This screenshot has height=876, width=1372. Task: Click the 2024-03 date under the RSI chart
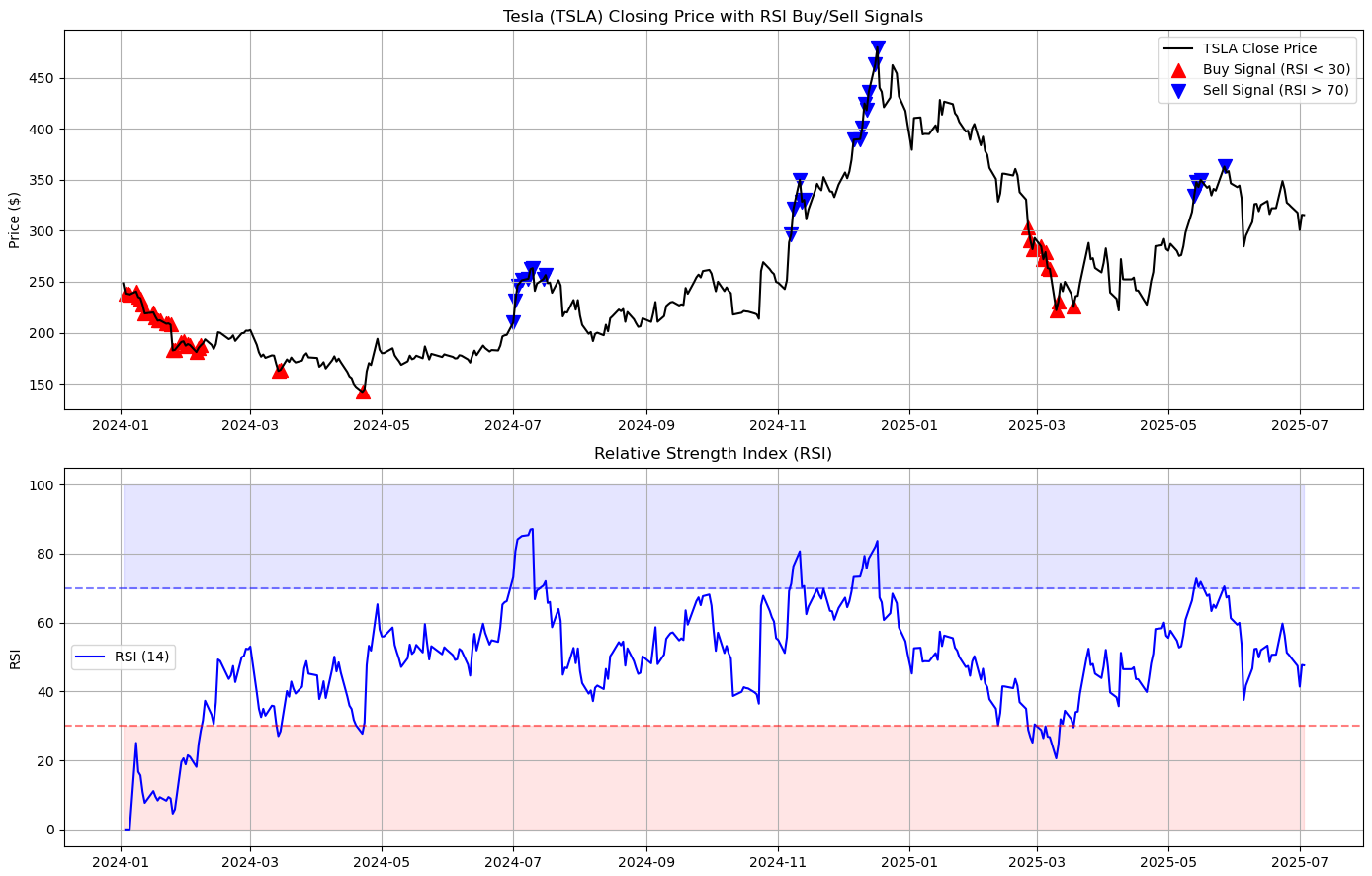250,863
